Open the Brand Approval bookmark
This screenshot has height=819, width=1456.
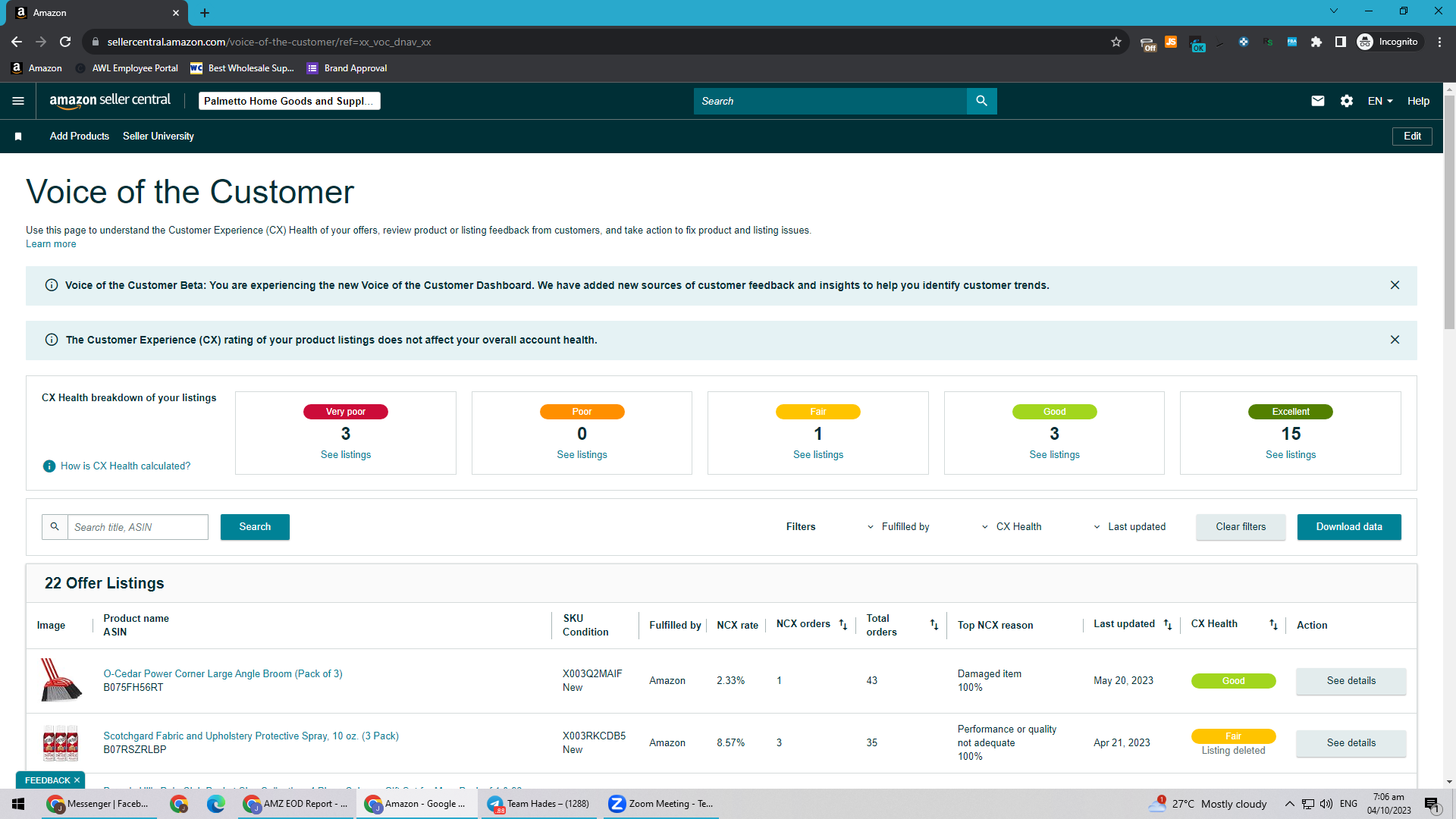tap(347, 68)
